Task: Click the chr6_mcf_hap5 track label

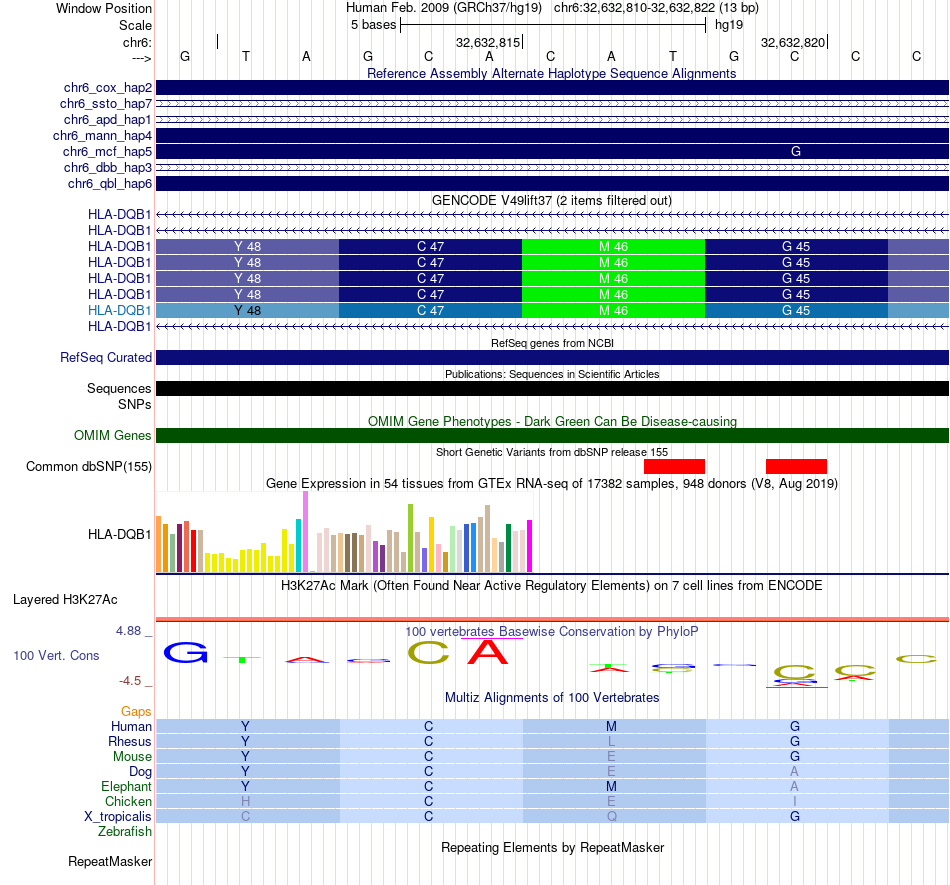Action: click(x=107, y=151)
